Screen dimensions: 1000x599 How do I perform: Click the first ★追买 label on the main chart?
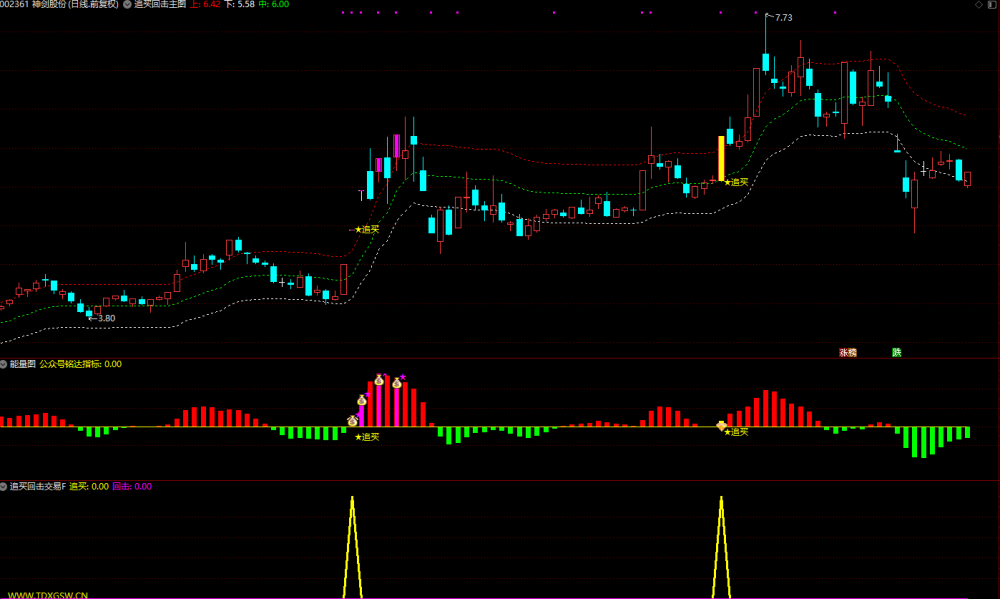(x=367, y=230)
